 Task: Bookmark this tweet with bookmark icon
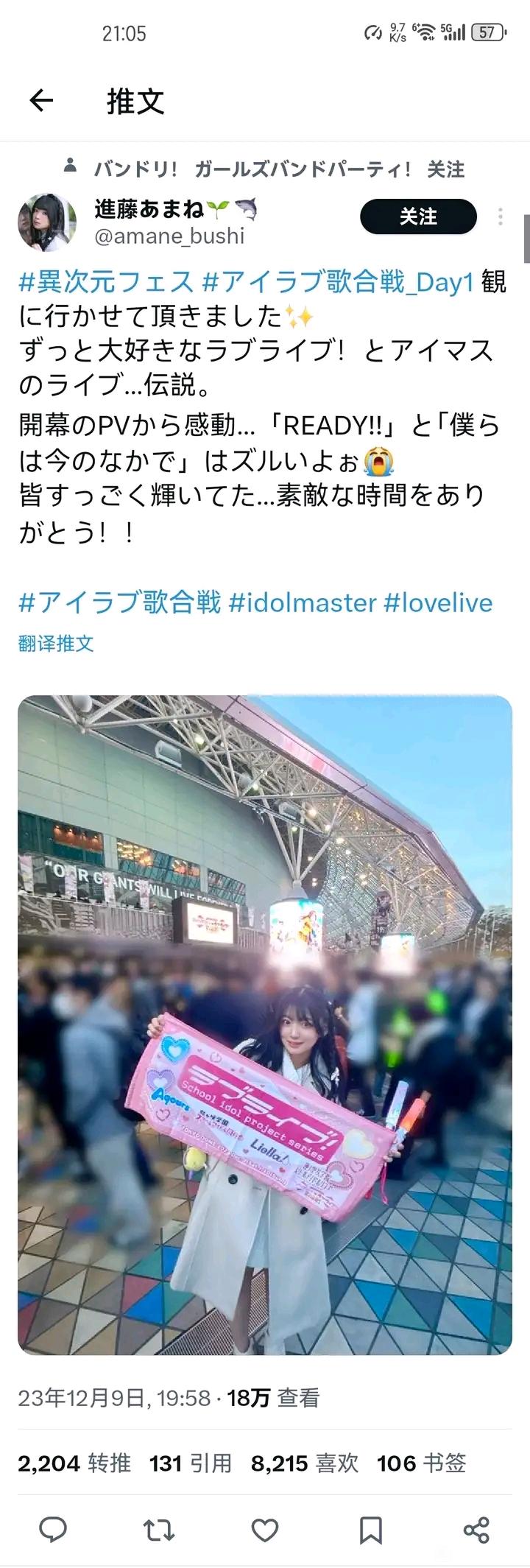click(x=370, y=1530)
